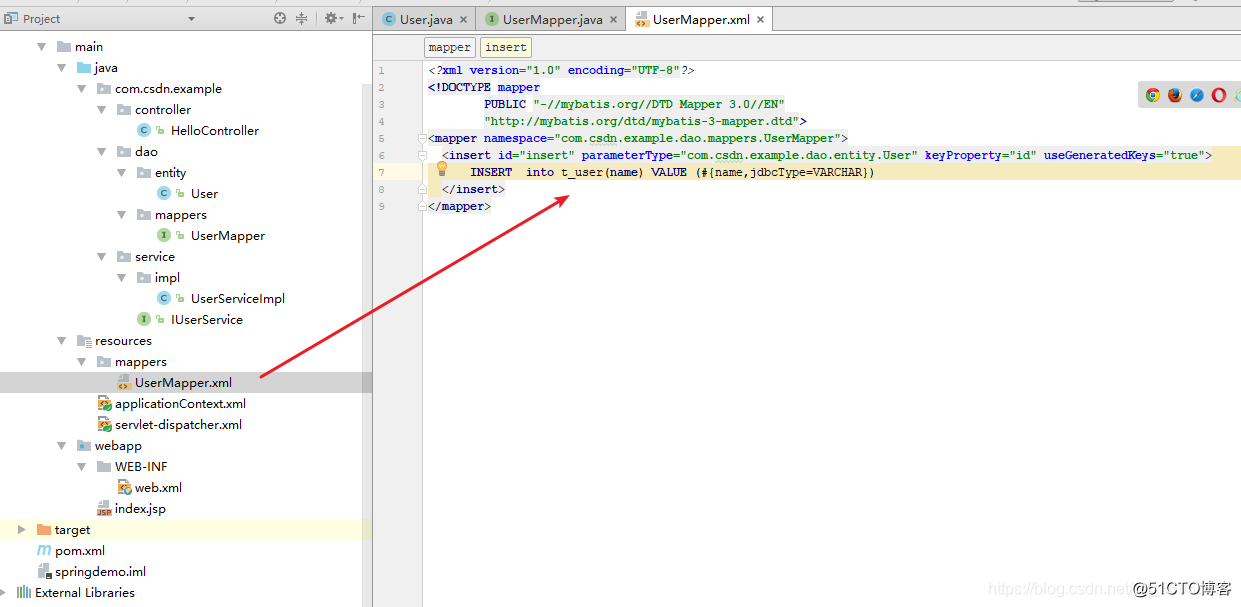Screen dimensions: 1241x607
Task: Click fold marker beside closing mapper tag
Action: 423,207
